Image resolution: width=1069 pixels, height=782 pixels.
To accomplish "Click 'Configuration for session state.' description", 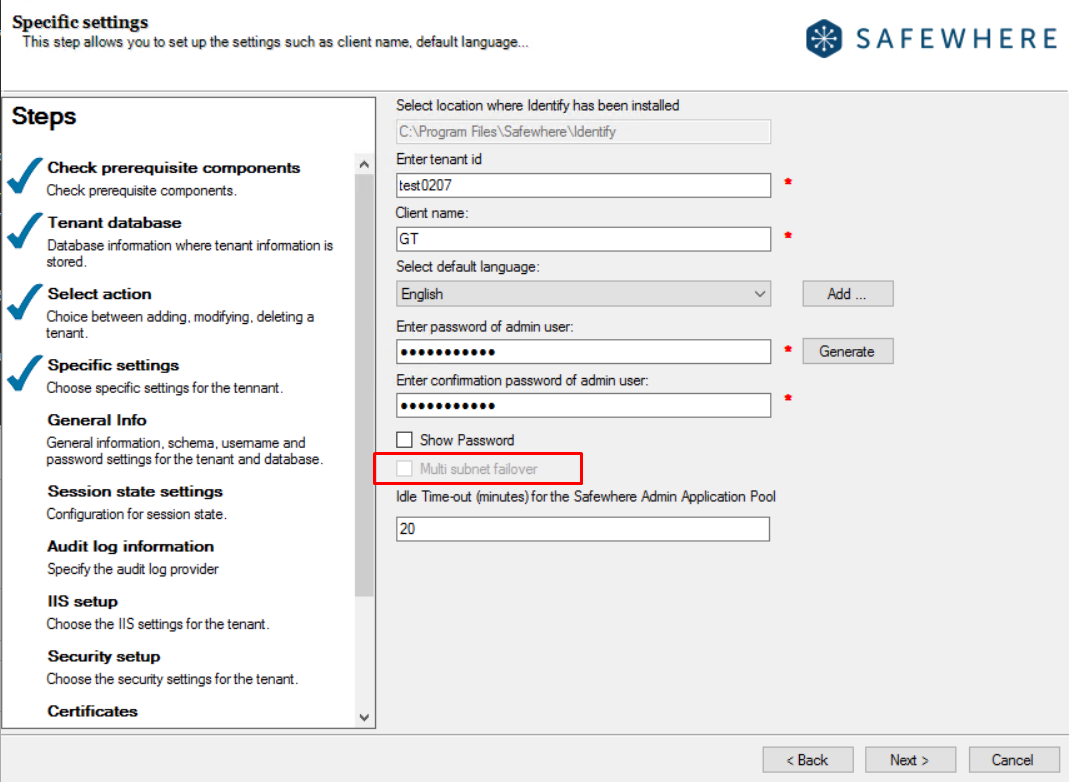I will [136, 514].
